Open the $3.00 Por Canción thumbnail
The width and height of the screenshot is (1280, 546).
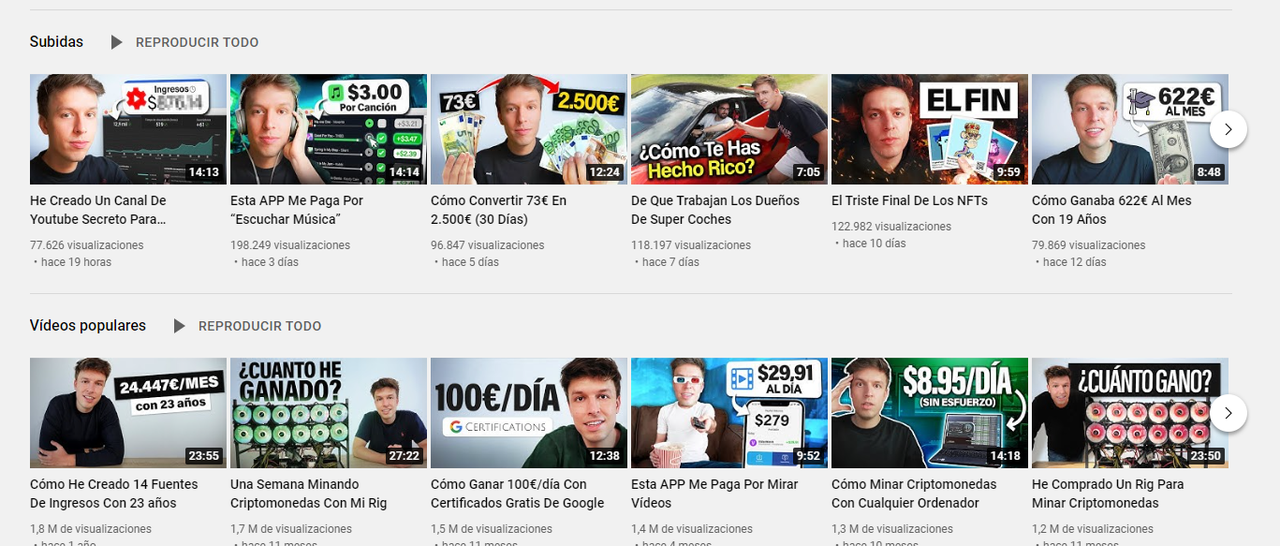tap(328, 129)
